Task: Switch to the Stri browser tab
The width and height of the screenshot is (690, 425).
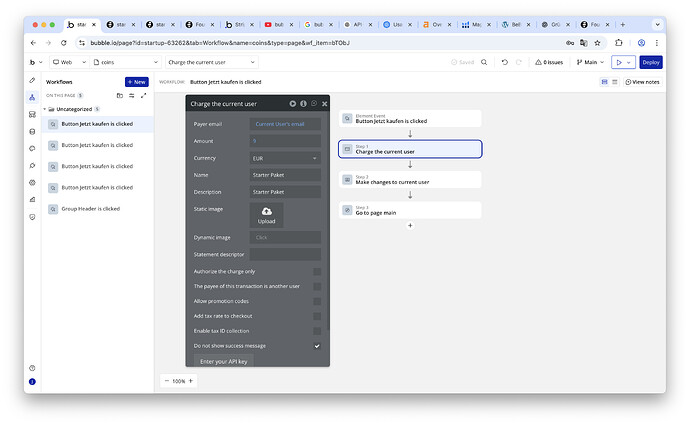Action: pyautogui.click(x=239, y=25)
